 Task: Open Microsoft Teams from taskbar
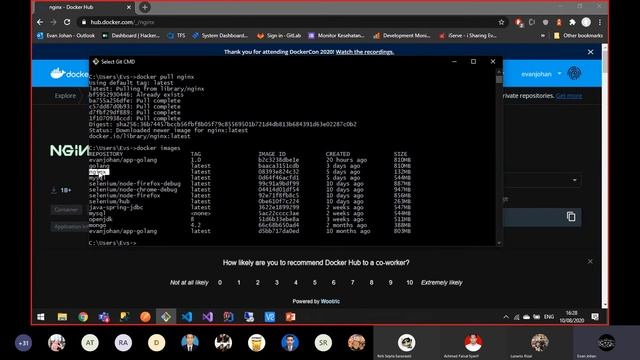point(104,317)
